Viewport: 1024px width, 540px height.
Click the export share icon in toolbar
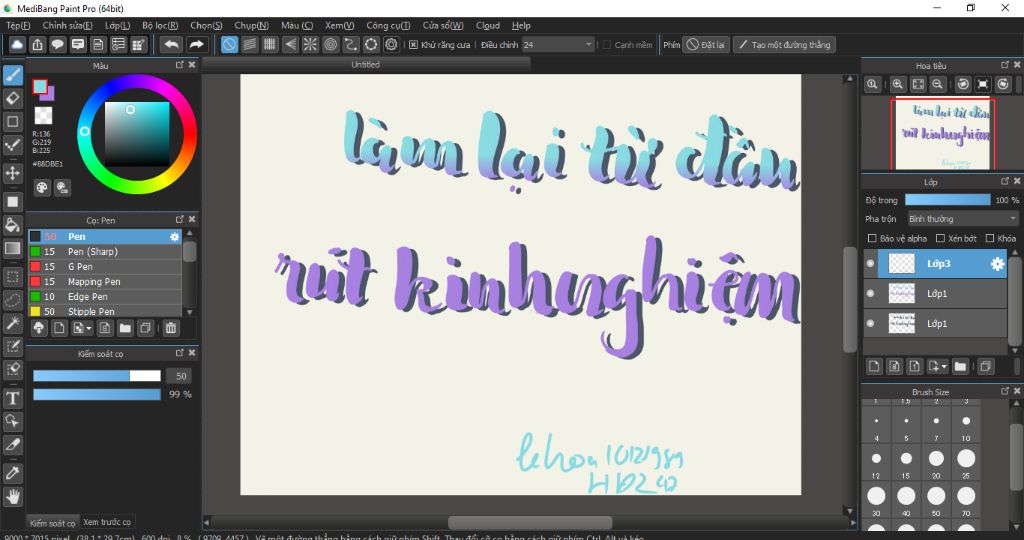click(37, 44)
